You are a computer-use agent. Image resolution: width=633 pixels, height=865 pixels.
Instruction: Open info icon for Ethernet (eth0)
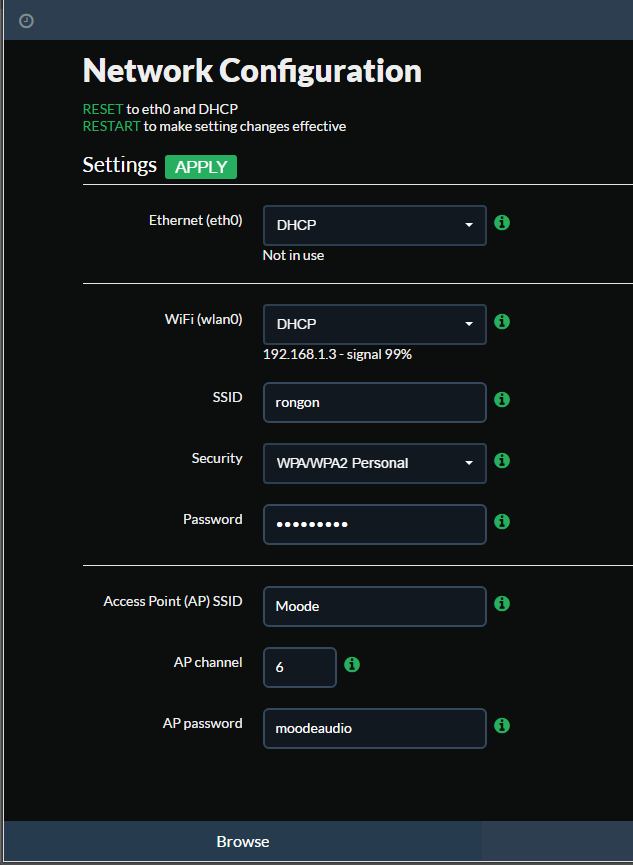point(502,223)
